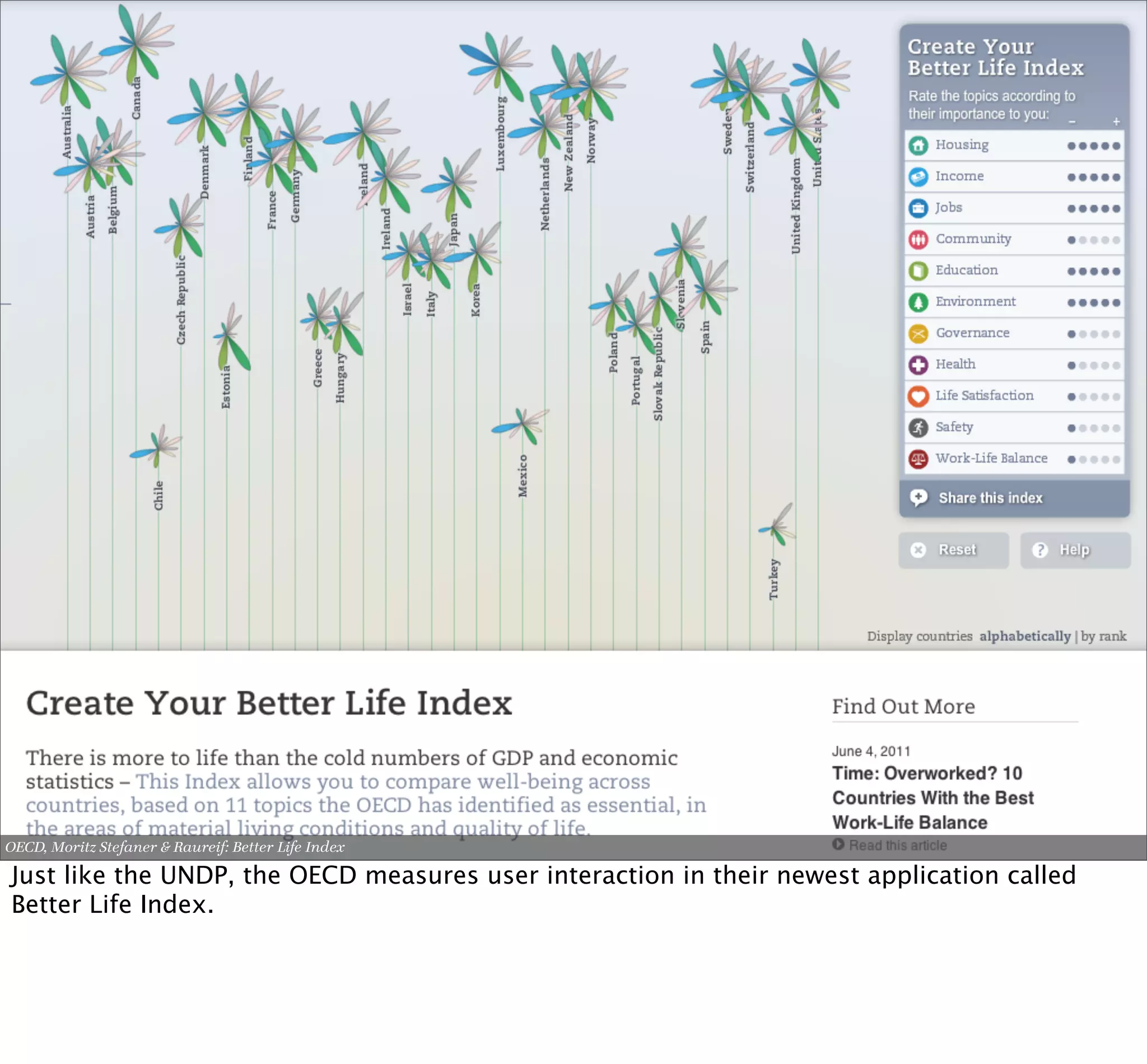This screenshot has width=1147, height=1064.
Task: Set Work-Life Balance rating dots
Action: coord(1094,459)
